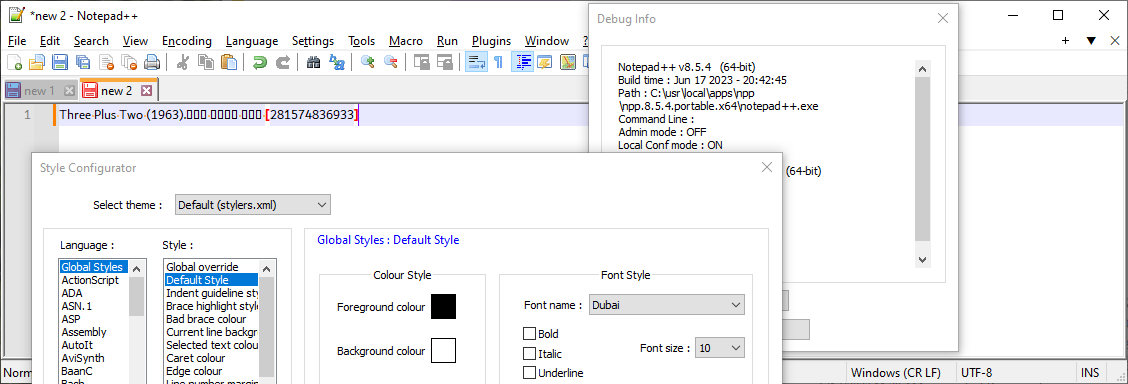The height and width of the screenshot is (384, 1128).
Task: Open the Search menu
Action: click(91, 41)
